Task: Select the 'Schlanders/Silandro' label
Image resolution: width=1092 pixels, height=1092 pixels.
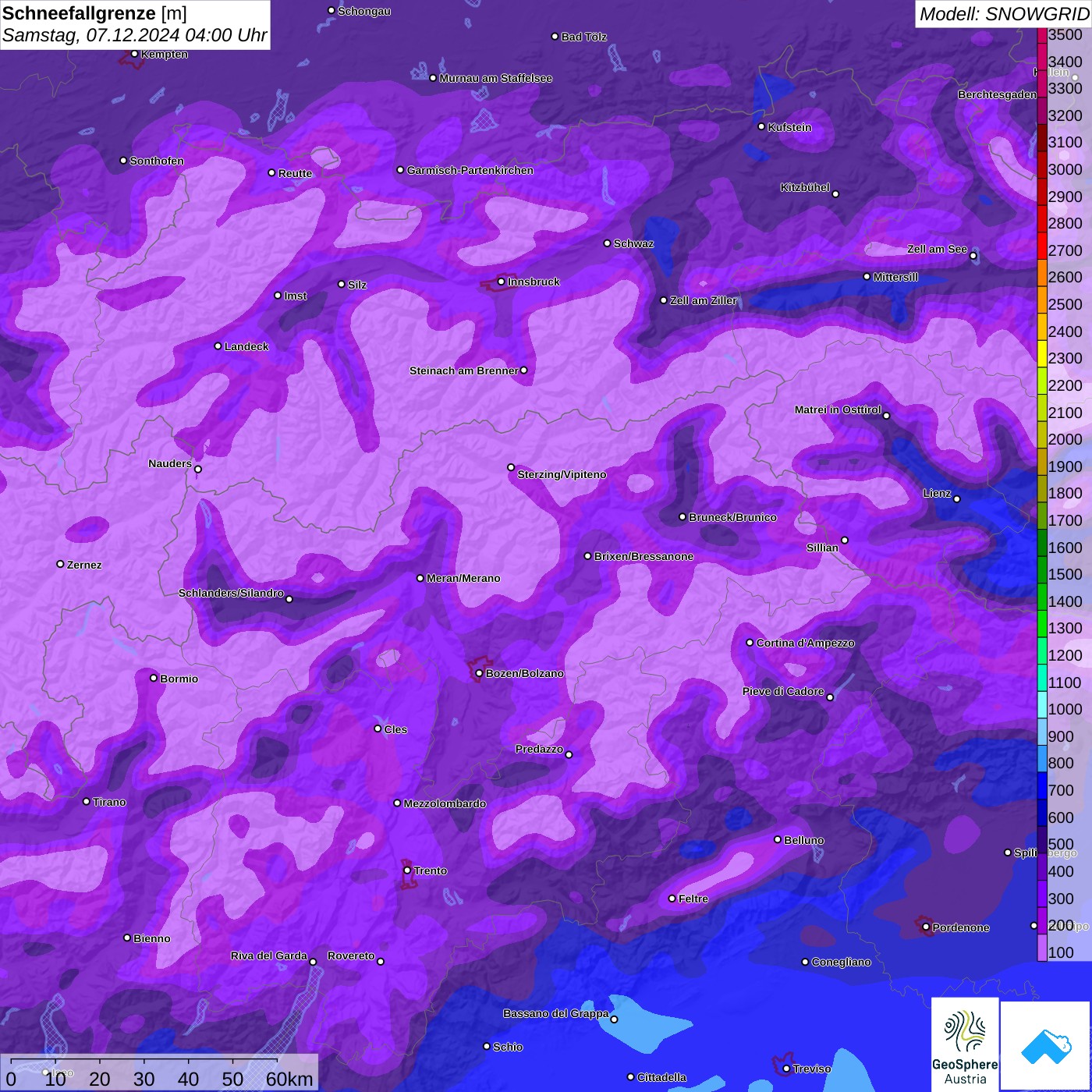Action: pos(231,593)
